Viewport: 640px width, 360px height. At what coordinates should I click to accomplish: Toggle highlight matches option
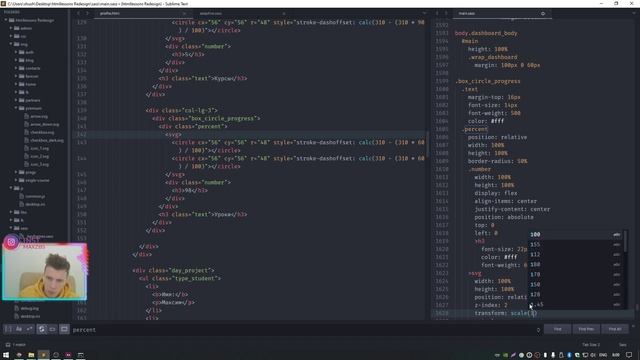(64, 329)
